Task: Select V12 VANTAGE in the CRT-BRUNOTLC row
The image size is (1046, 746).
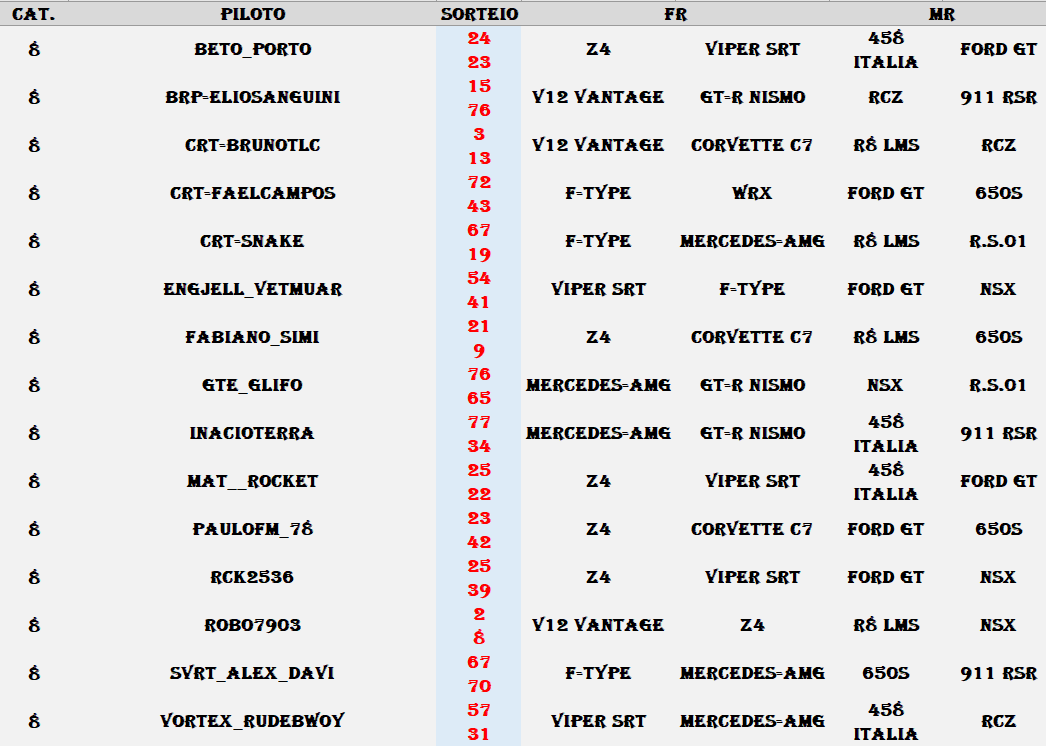Action: click(x=598, y=145)
